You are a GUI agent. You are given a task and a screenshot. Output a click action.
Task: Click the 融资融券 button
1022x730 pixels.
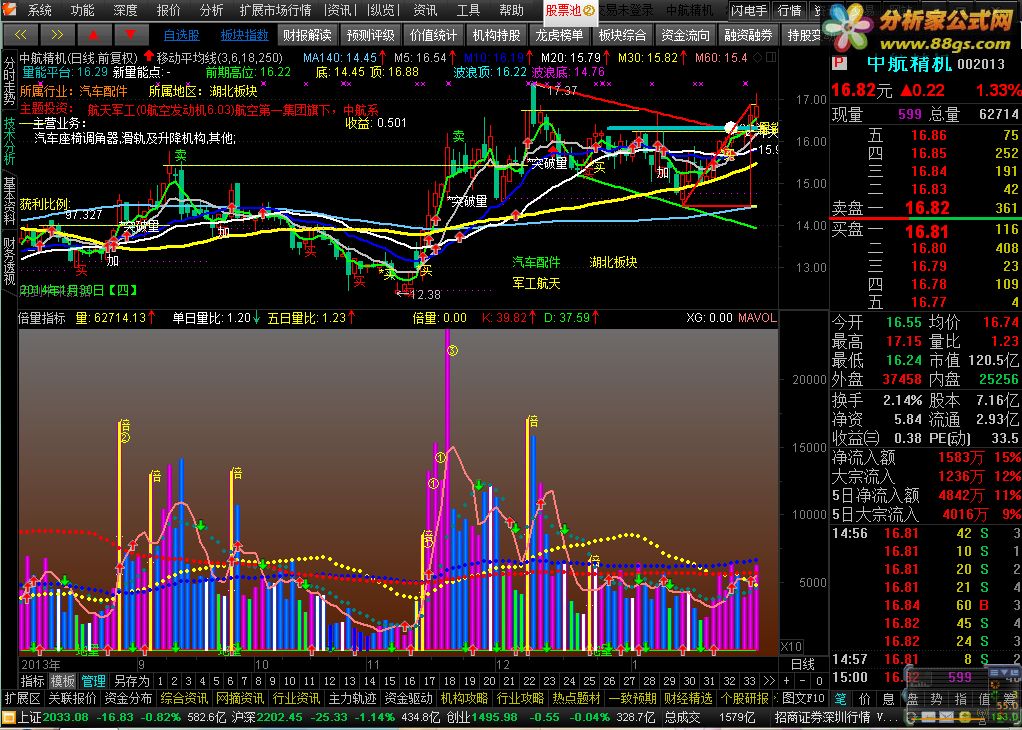(x=749, y=35)
